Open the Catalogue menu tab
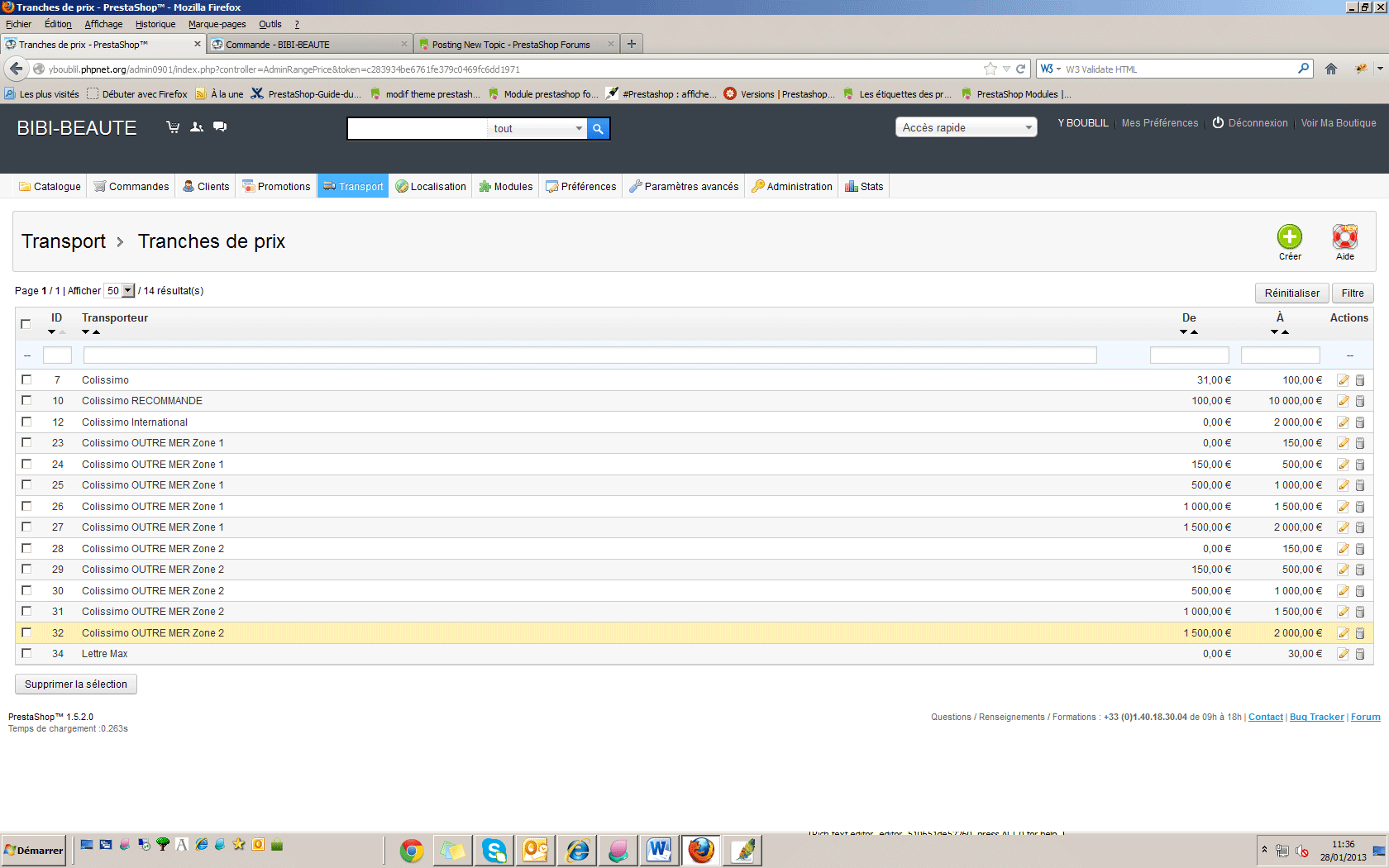 coord(50,187)
